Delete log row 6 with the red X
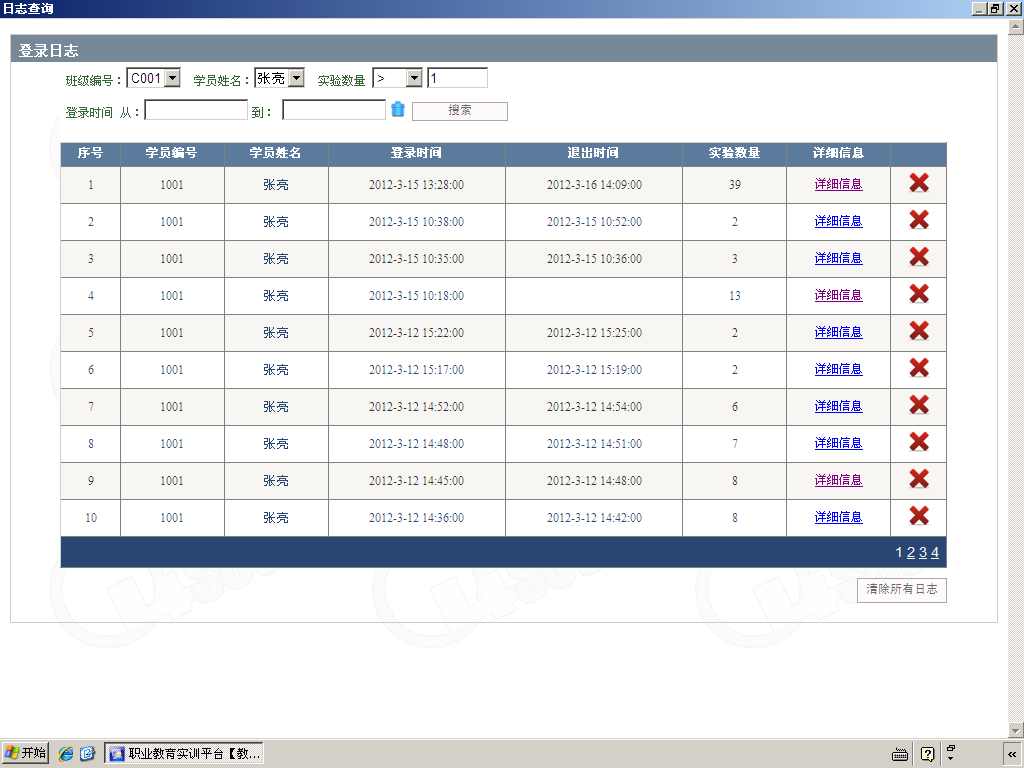This screenshot has height=768, width=1024. [x=918, y=368]
